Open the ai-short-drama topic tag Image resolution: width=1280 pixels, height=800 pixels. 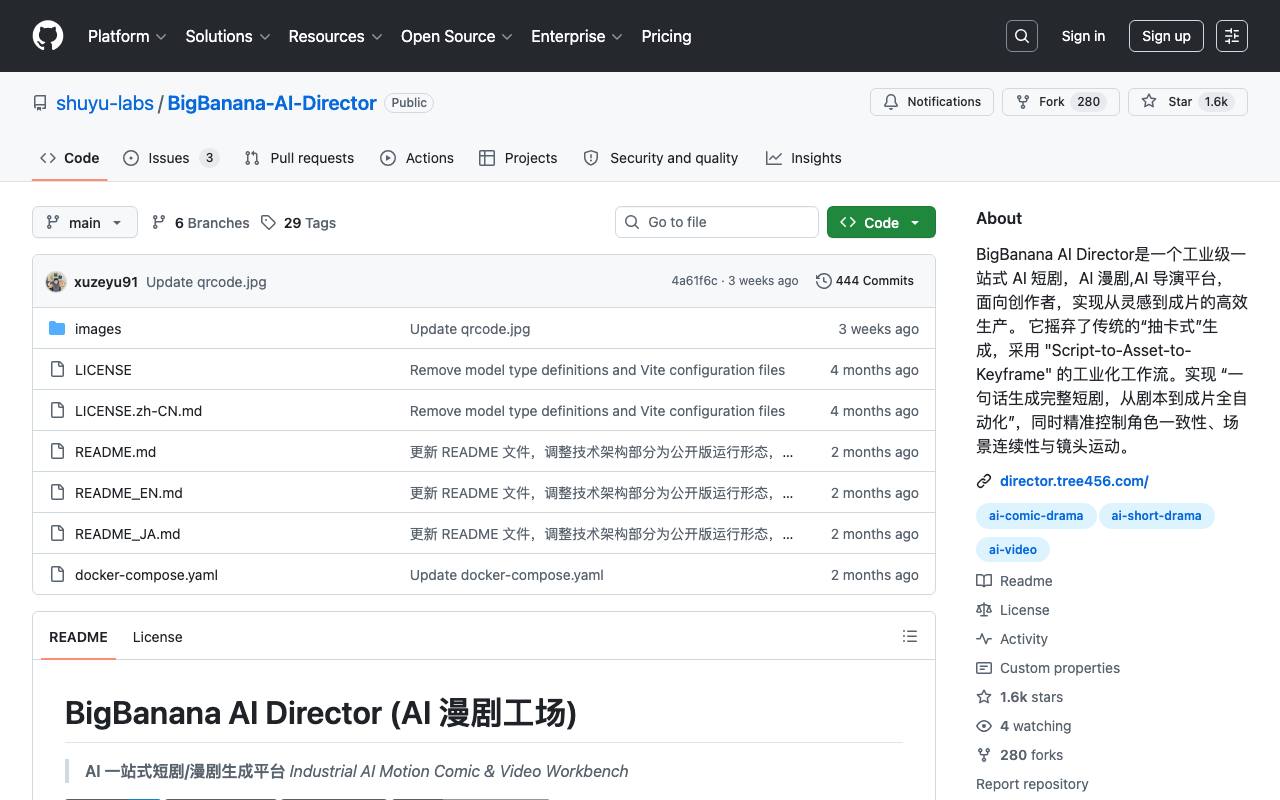click(x=1156, y=516)
